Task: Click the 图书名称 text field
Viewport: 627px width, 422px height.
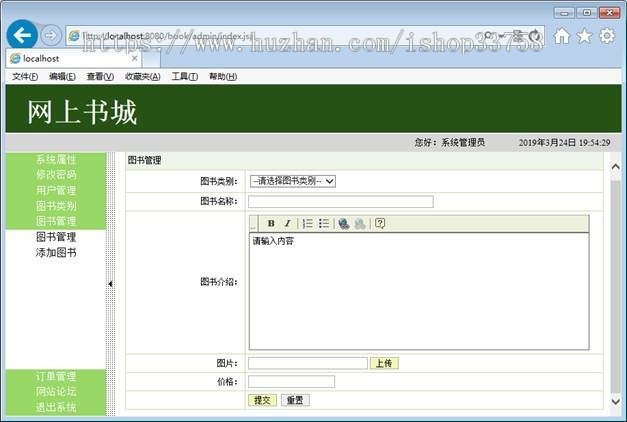Action: pyautogui.click(x=341, y=202)
